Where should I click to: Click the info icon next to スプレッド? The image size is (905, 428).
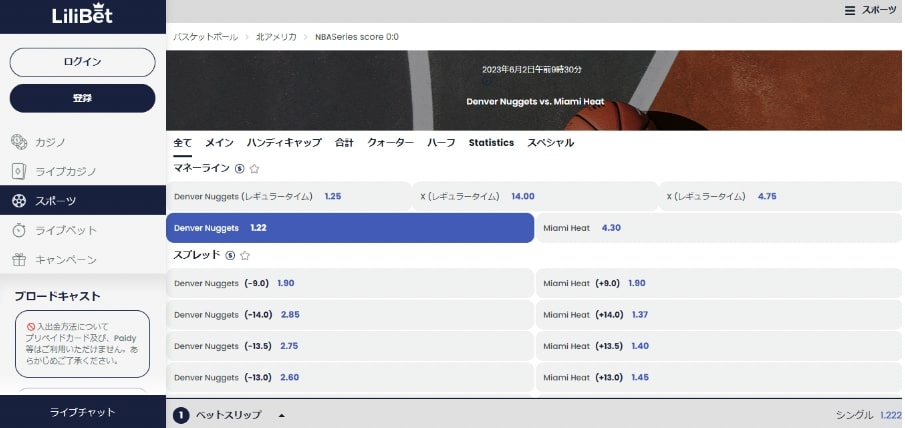click(x=230, y=255)
